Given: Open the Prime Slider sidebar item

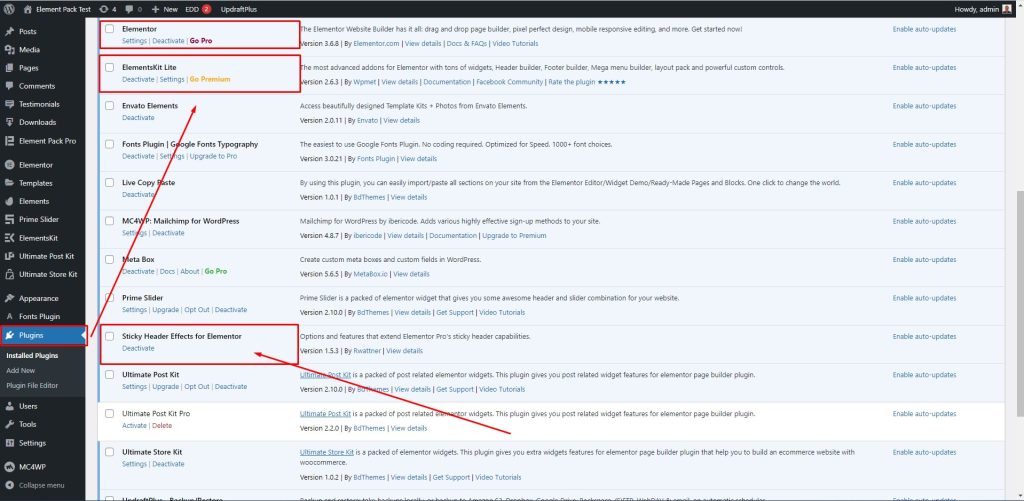Looking at the screenshot, I should click(38, 219).
